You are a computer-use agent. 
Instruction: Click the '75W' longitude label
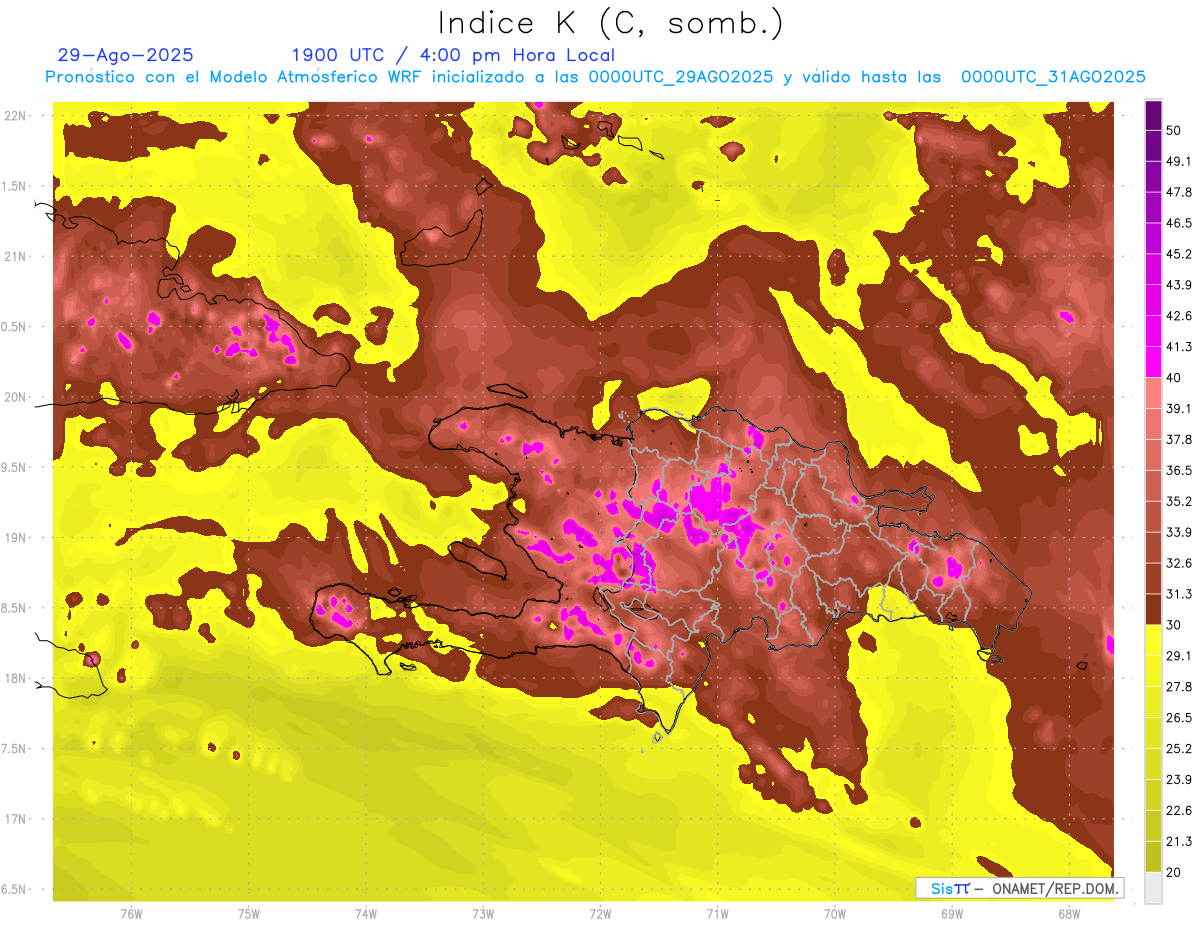pyautogui.click(x=249, y=914)
